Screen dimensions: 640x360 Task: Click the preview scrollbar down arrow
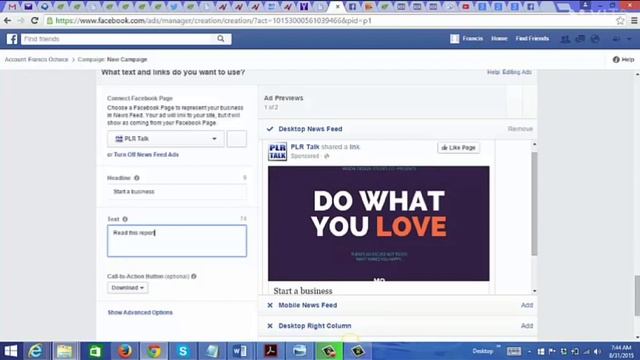(534, 291)
